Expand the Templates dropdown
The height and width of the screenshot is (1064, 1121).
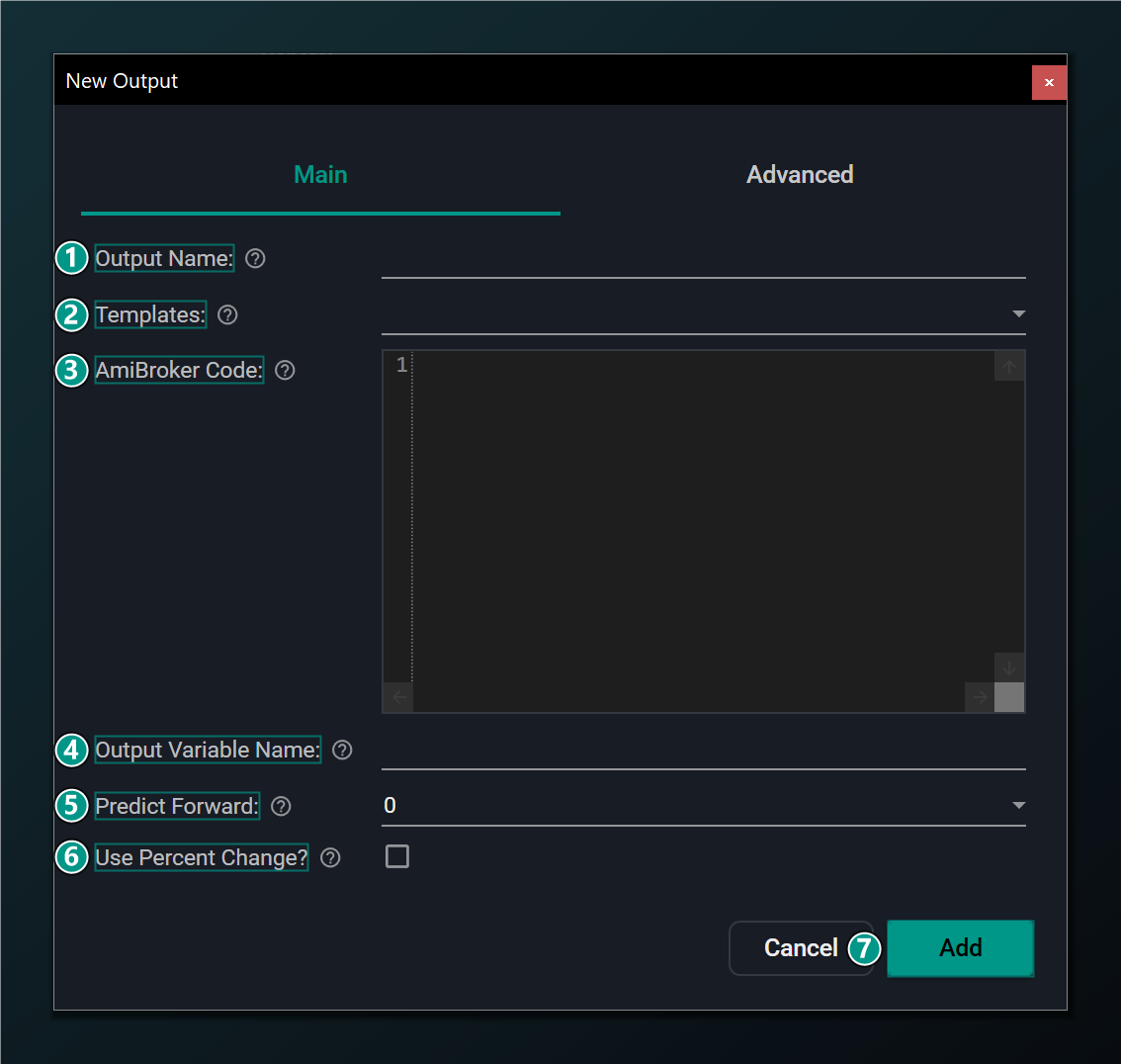pyautogui.click(x=1019, y=313)
